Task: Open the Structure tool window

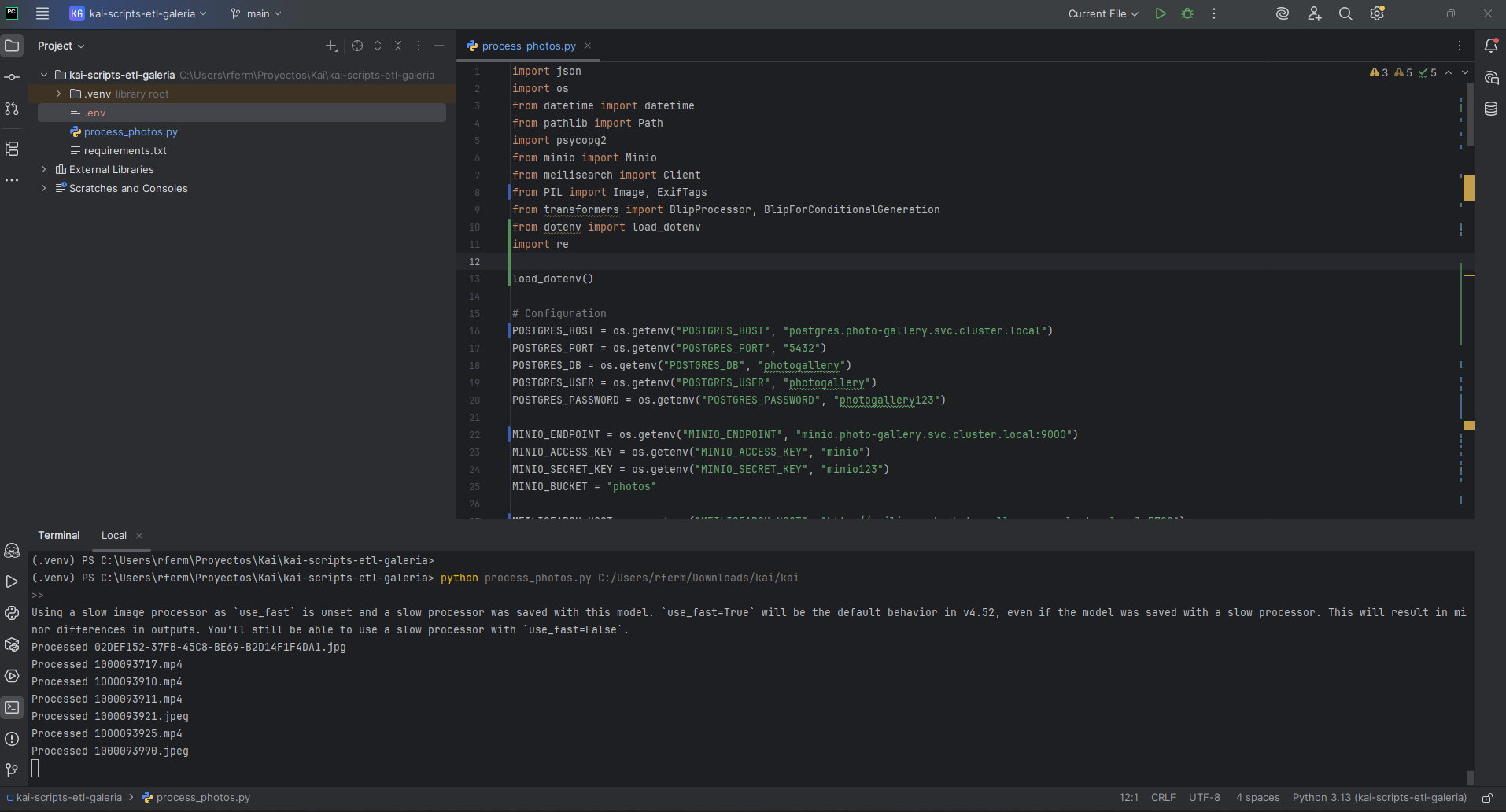Action: 12,149
